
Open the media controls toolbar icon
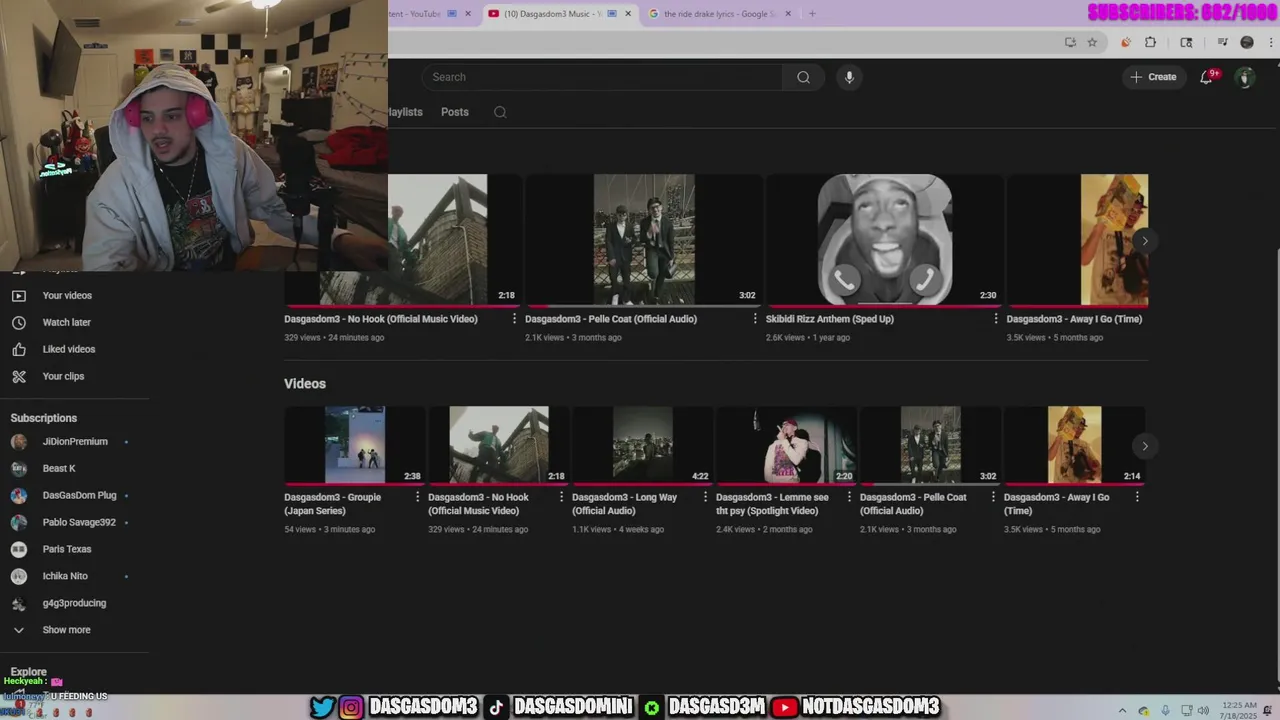[x=1222, y=42]
